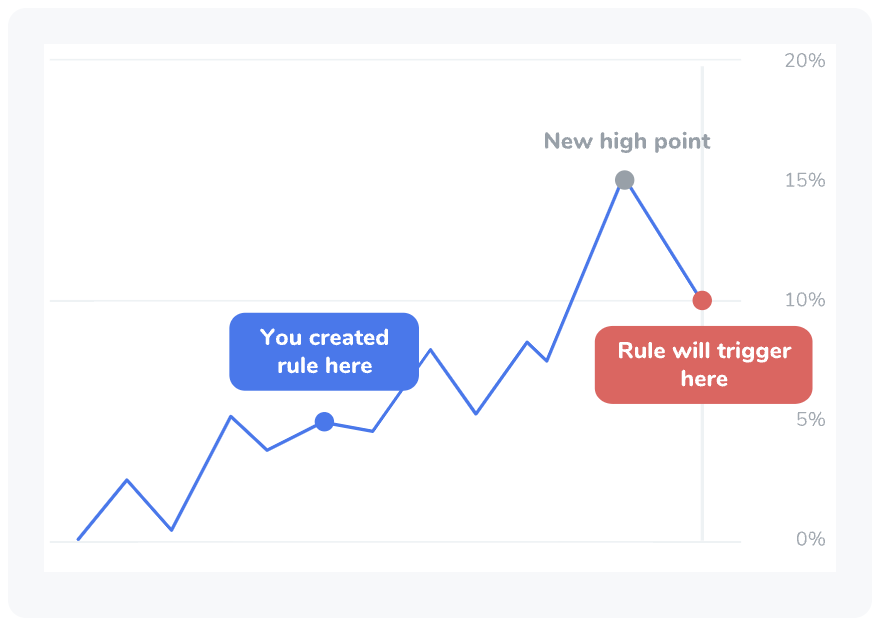
Task: Click the small peak before the steep rise
Action: 528,342
